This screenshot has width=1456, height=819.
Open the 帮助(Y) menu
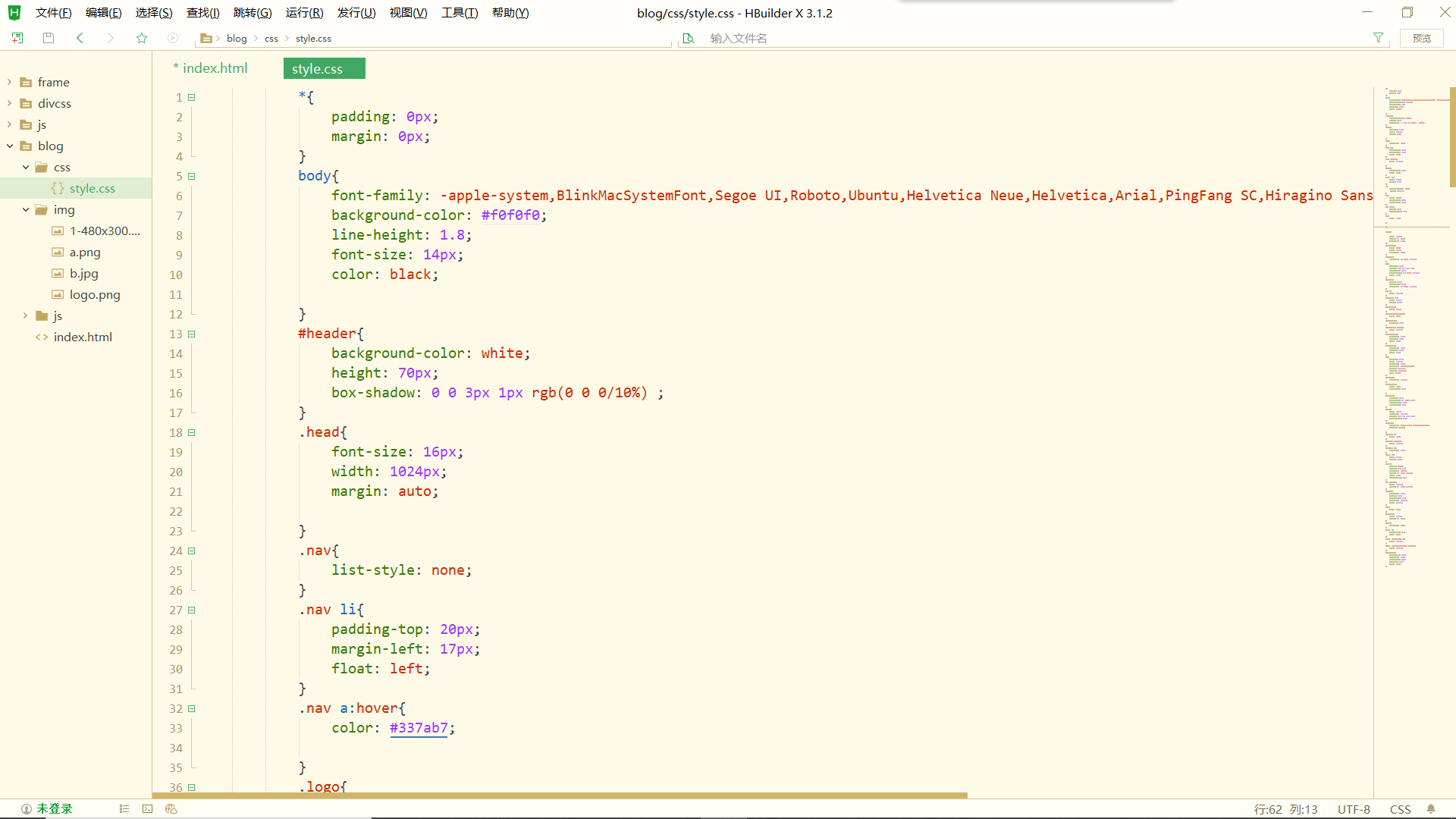point(510,13)
